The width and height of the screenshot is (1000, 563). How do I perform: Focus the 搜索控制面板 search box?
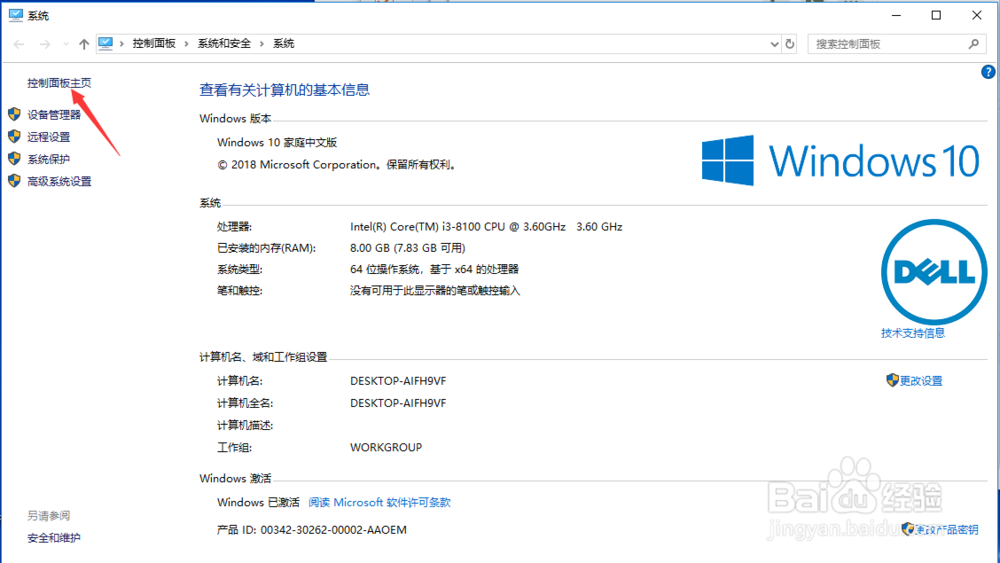897,44
